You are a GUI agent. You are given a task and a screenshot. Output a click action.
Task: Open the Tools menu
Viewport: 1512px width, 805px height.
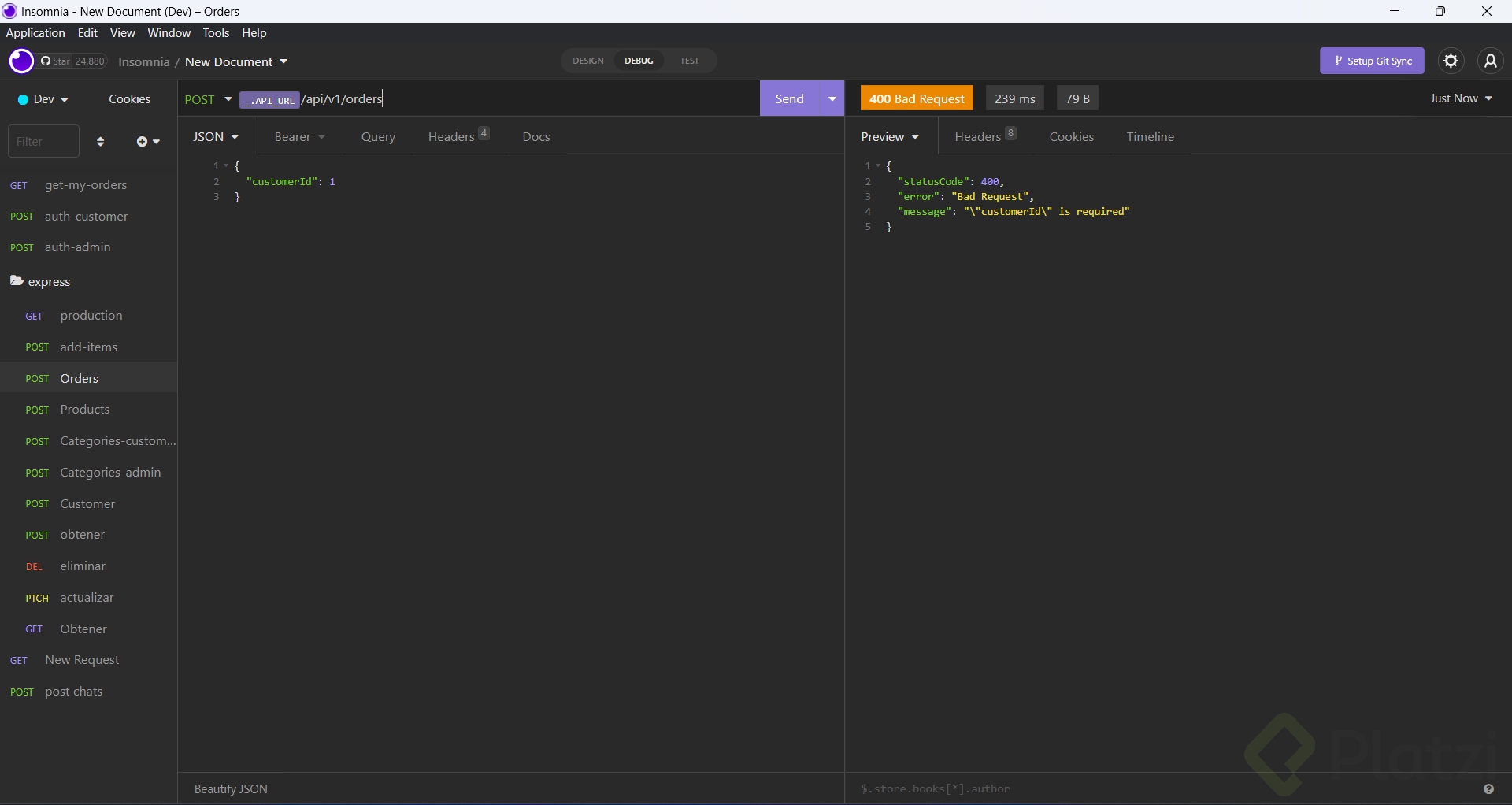pyautogui.click(x=216, y=33)
